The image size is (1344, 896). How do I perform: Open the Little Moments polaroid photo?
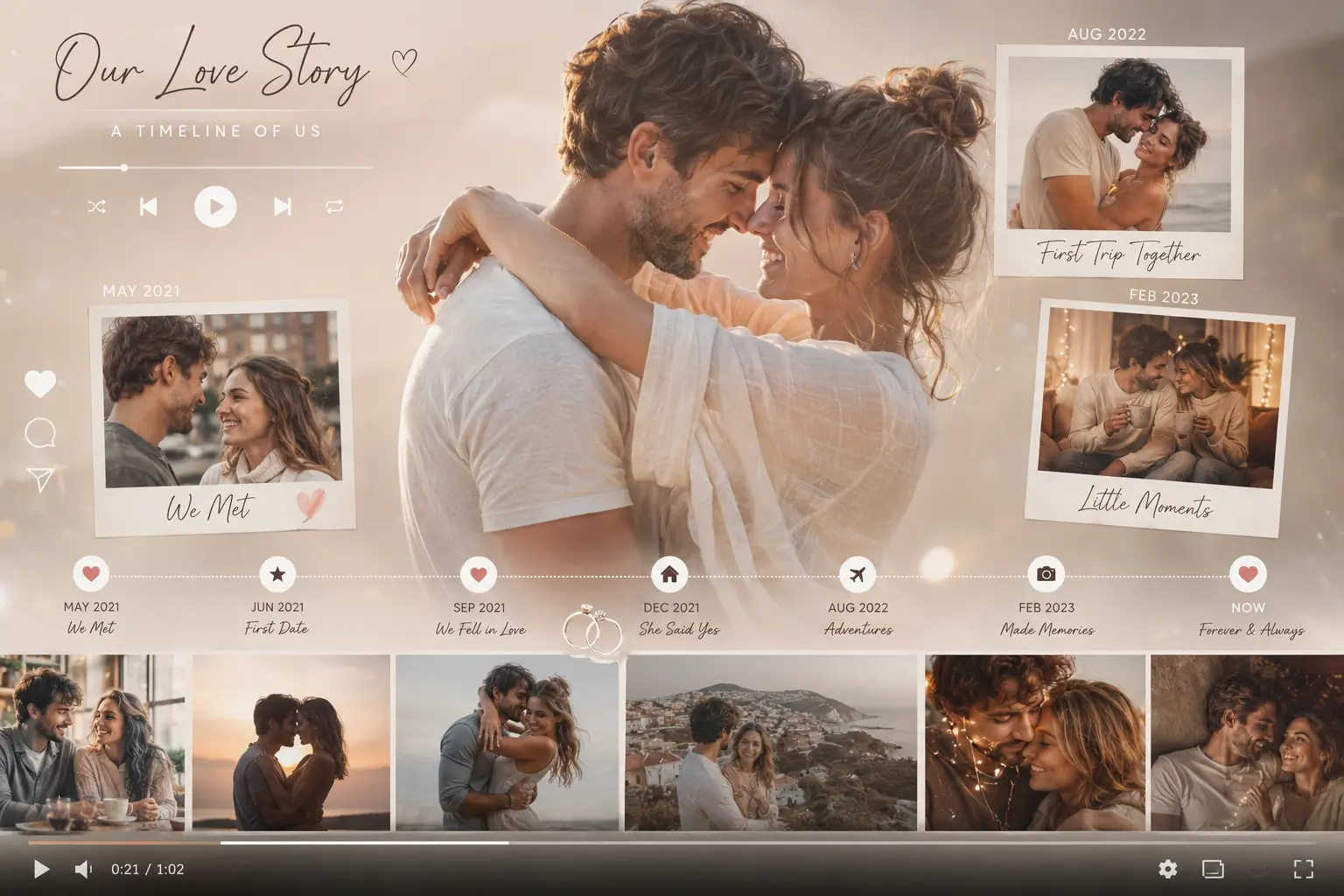(1160, 419)
